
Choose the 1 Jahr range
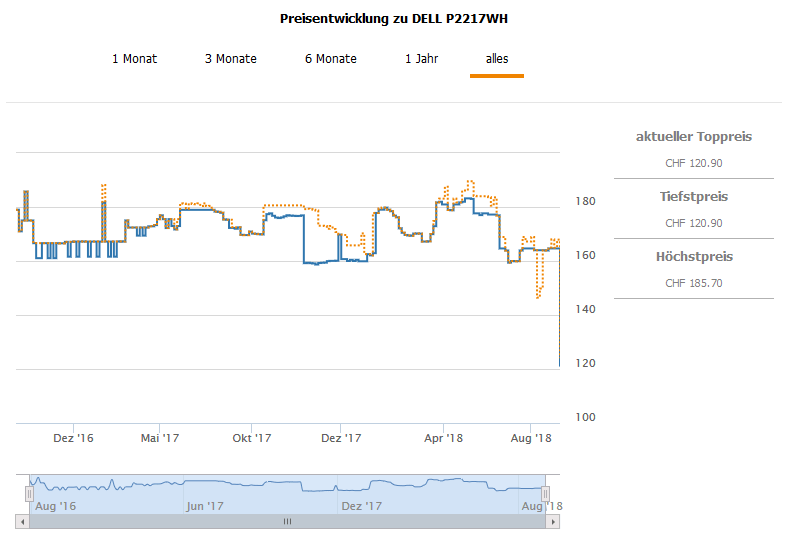click(421, 59)
